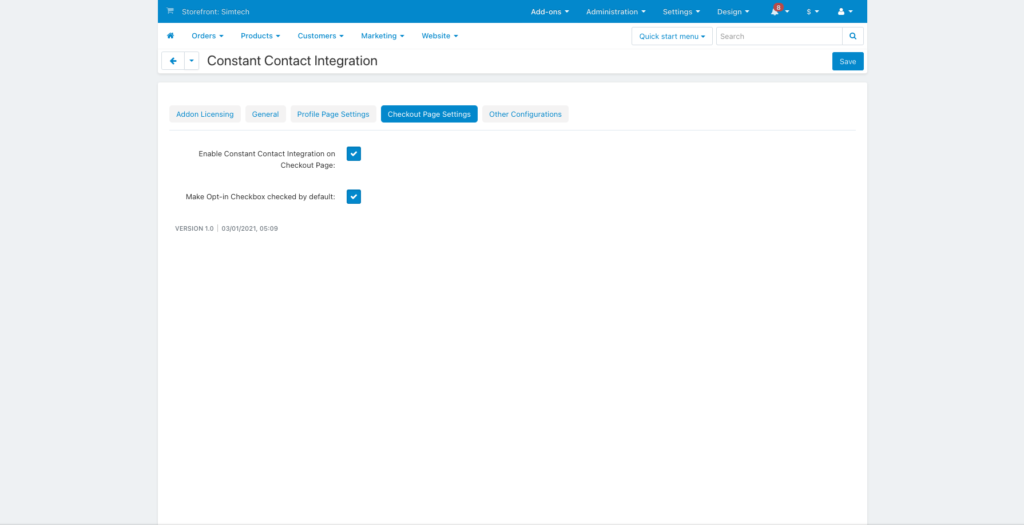Expand the caret beside the back arrow
1024x525 pixels.
(191, 61)
